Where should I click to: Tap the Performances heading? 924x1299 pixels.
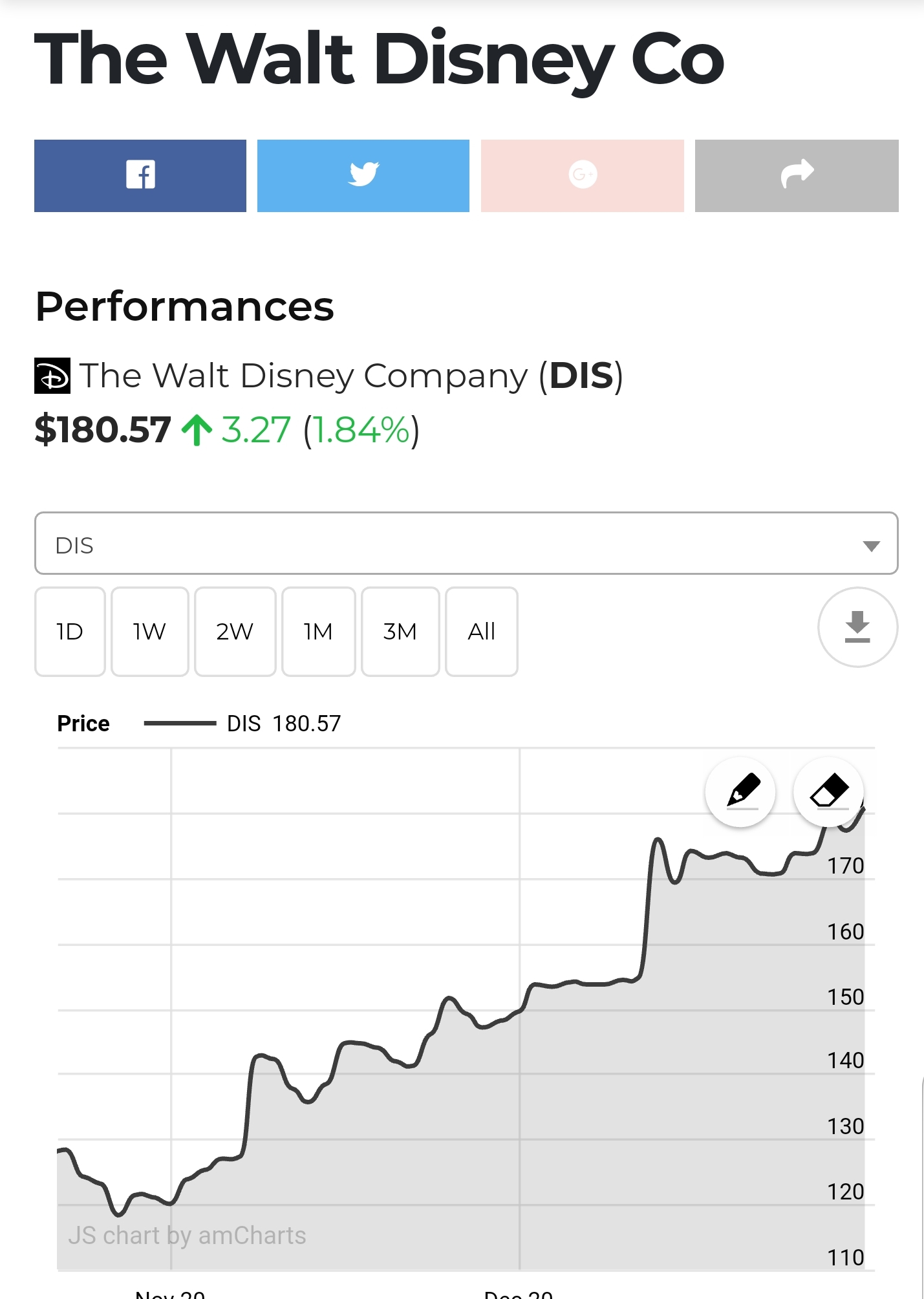coord(185,306)
